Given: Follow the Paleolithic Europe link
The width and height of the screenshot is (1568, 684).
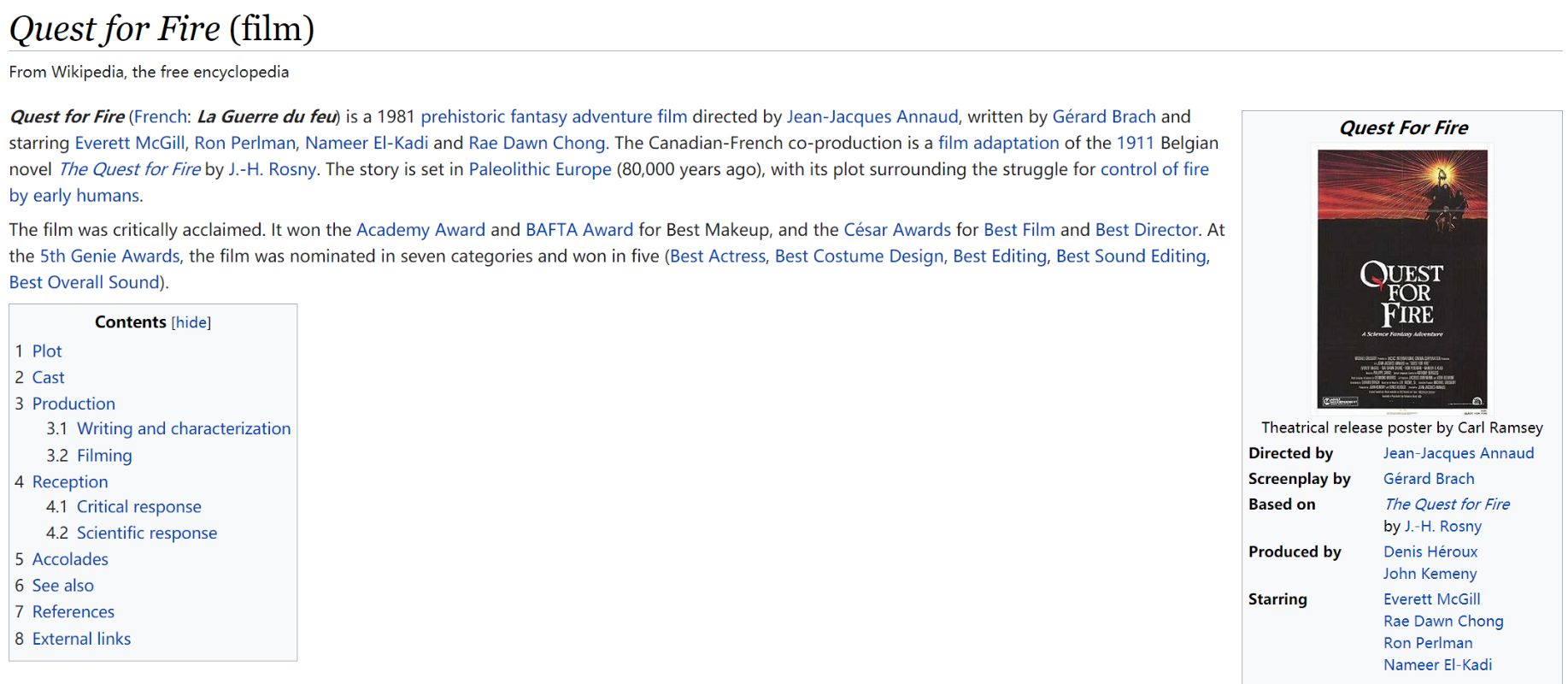Looking at the screenshot, I should click(x=540, y=169).
